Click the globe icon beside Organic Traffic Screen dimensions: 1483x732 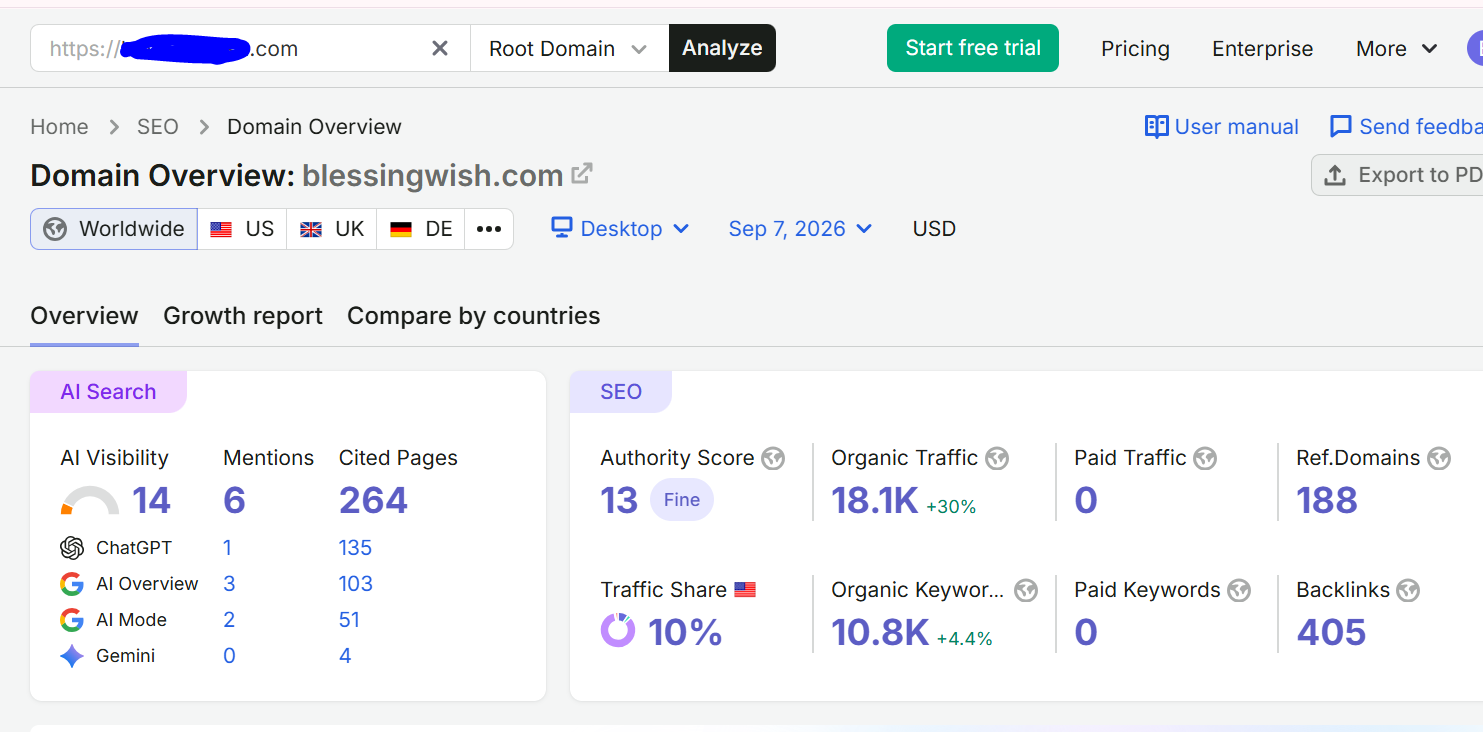(997, 458)
